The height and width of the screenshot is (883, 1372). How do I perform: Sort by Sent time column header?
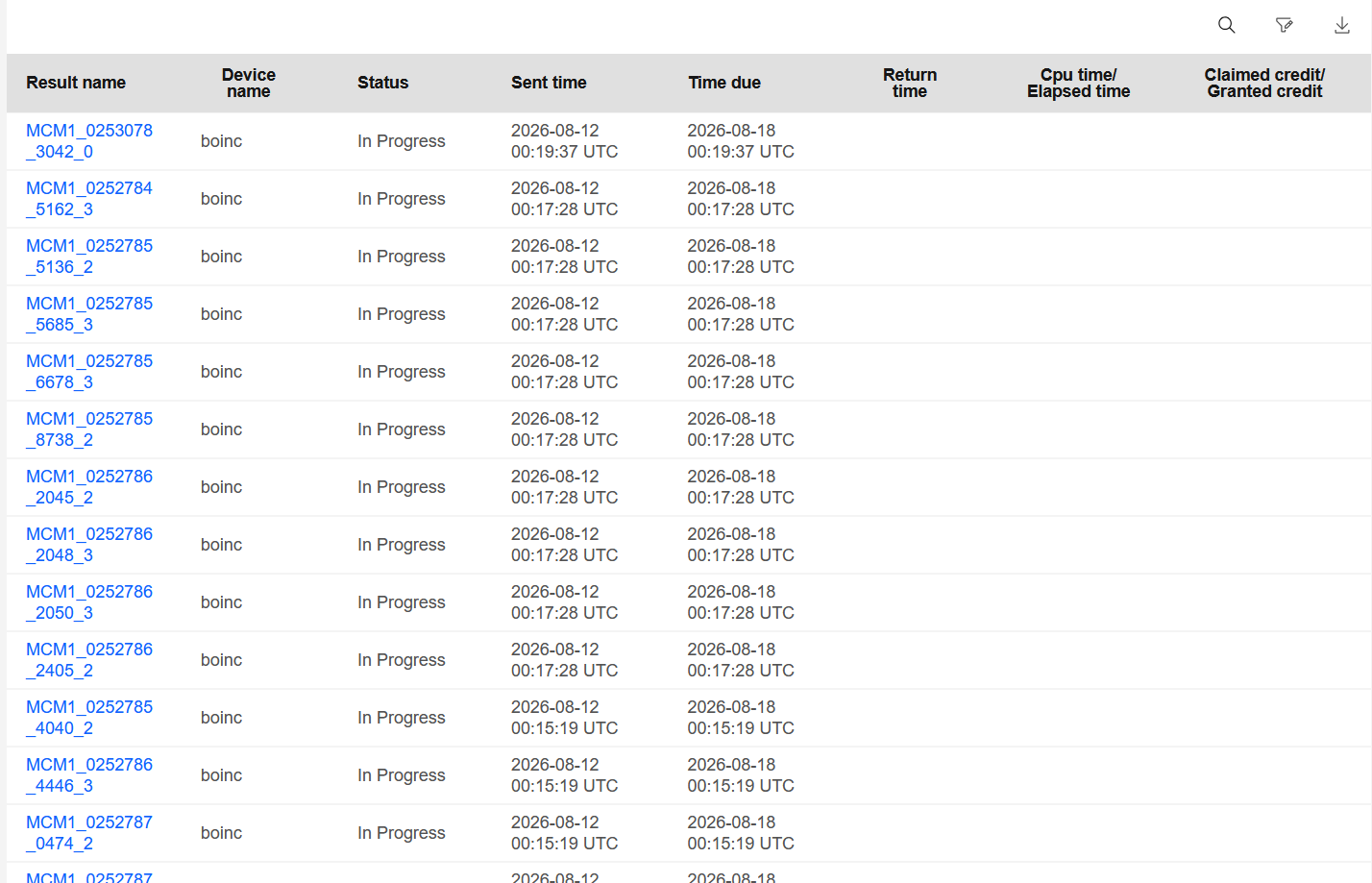coord(549,83)
